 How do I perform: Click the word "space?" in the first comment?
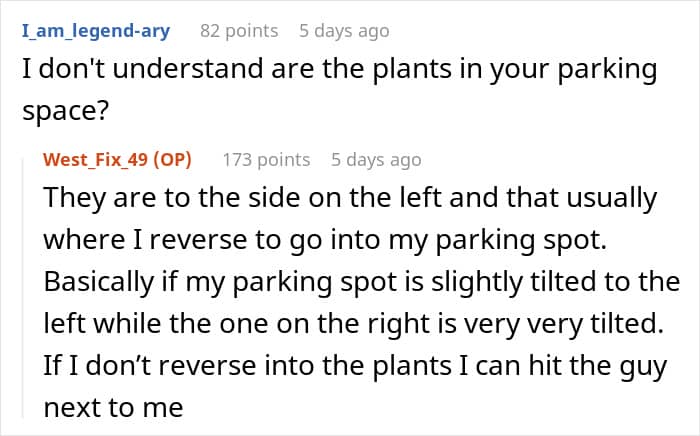tap(64, 111)
